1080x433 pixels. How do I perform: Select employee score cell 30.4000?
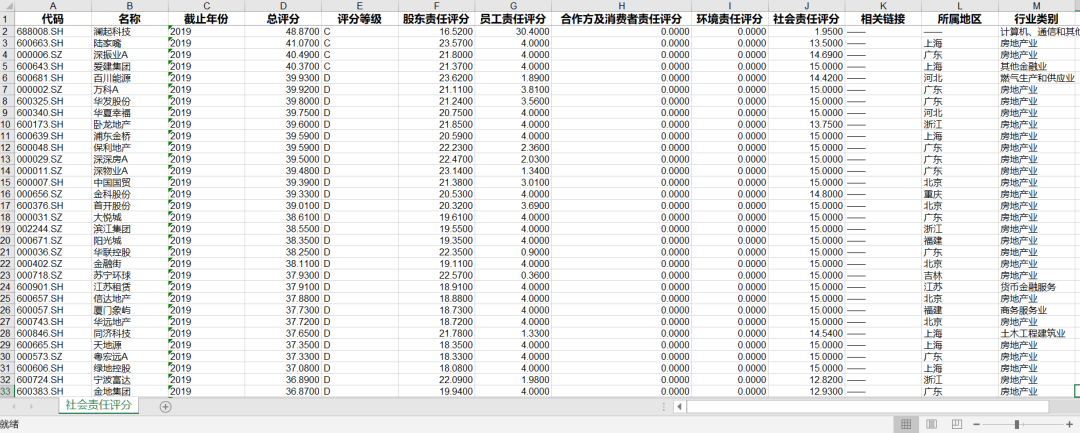[513, 32]
